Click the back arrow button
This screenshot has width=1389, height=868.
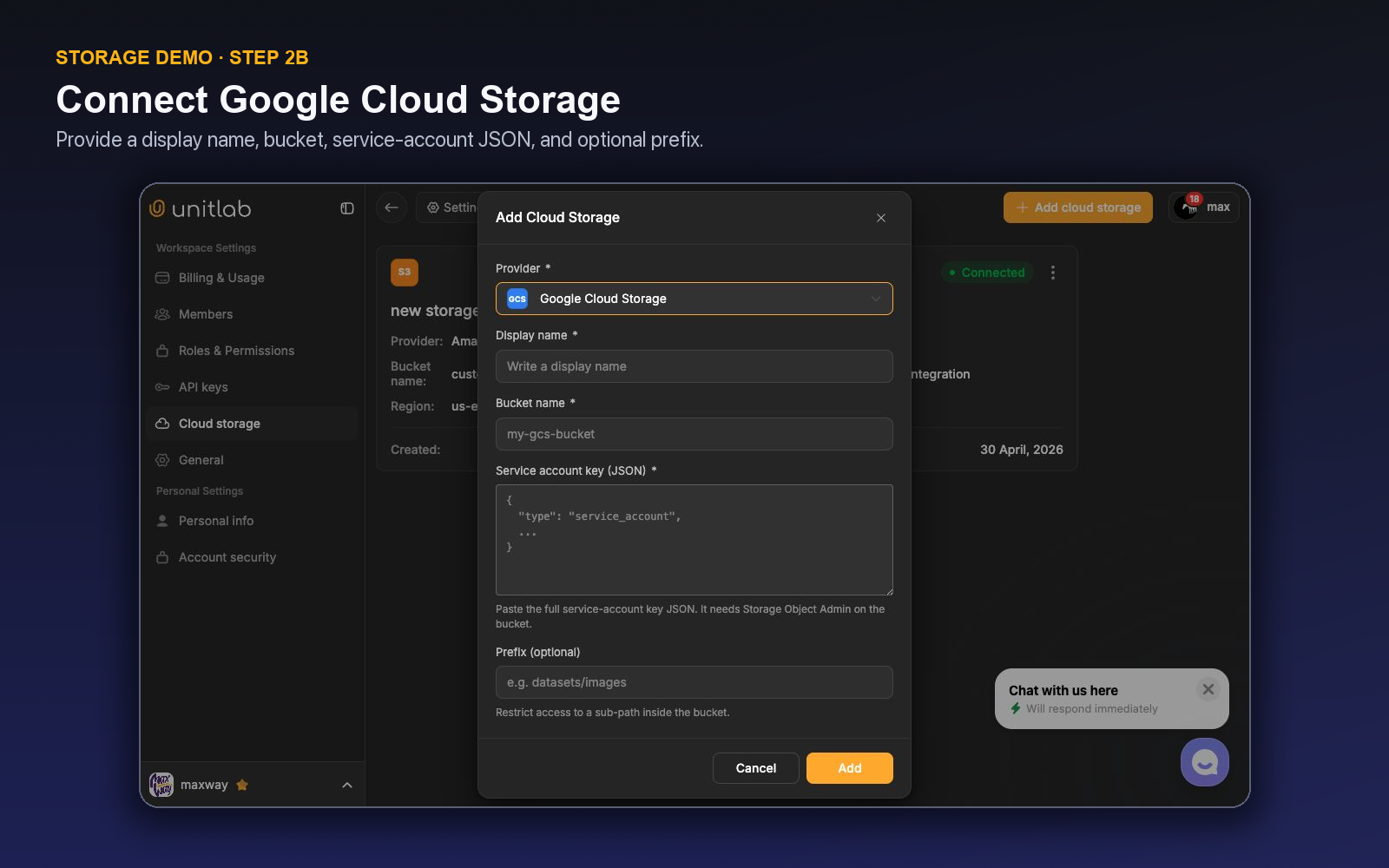click(392, 207)
